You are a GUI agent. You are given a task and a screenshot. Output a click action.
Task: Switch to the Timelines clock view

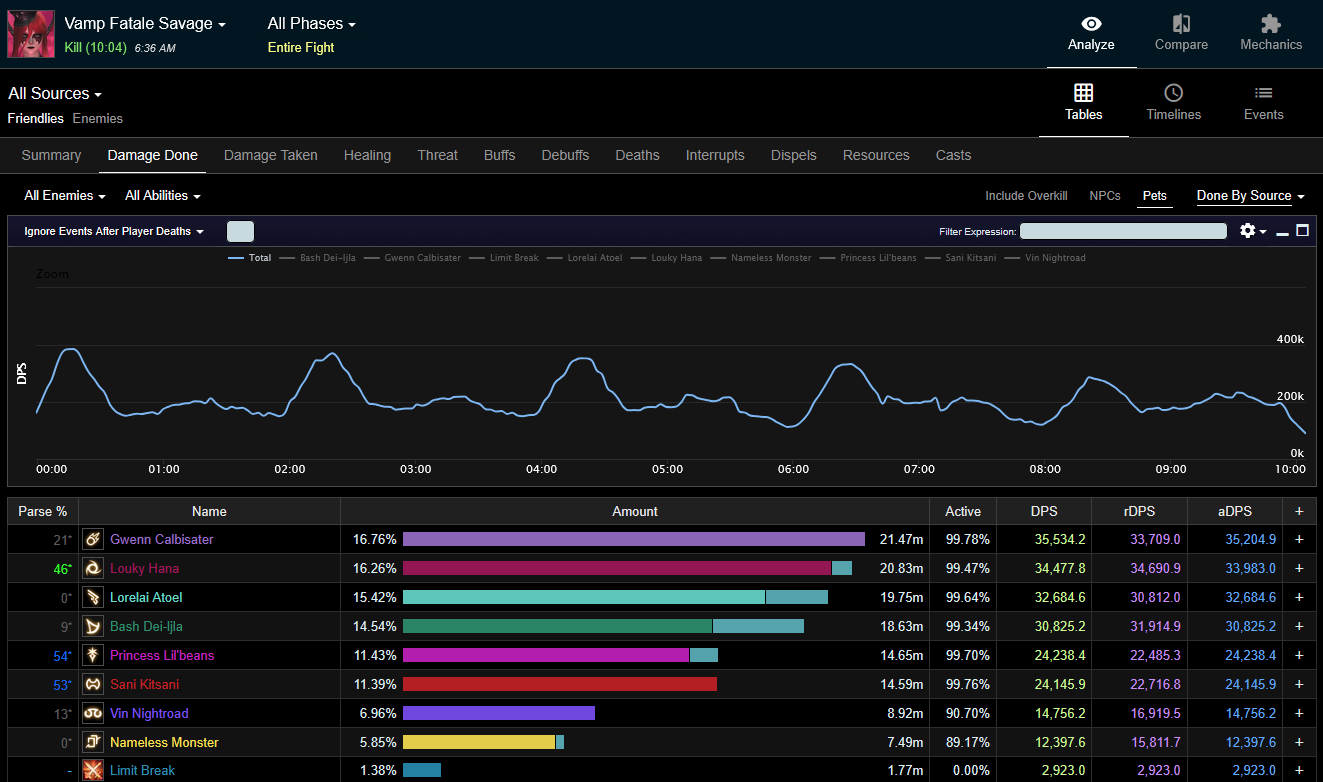point(1174,103)
